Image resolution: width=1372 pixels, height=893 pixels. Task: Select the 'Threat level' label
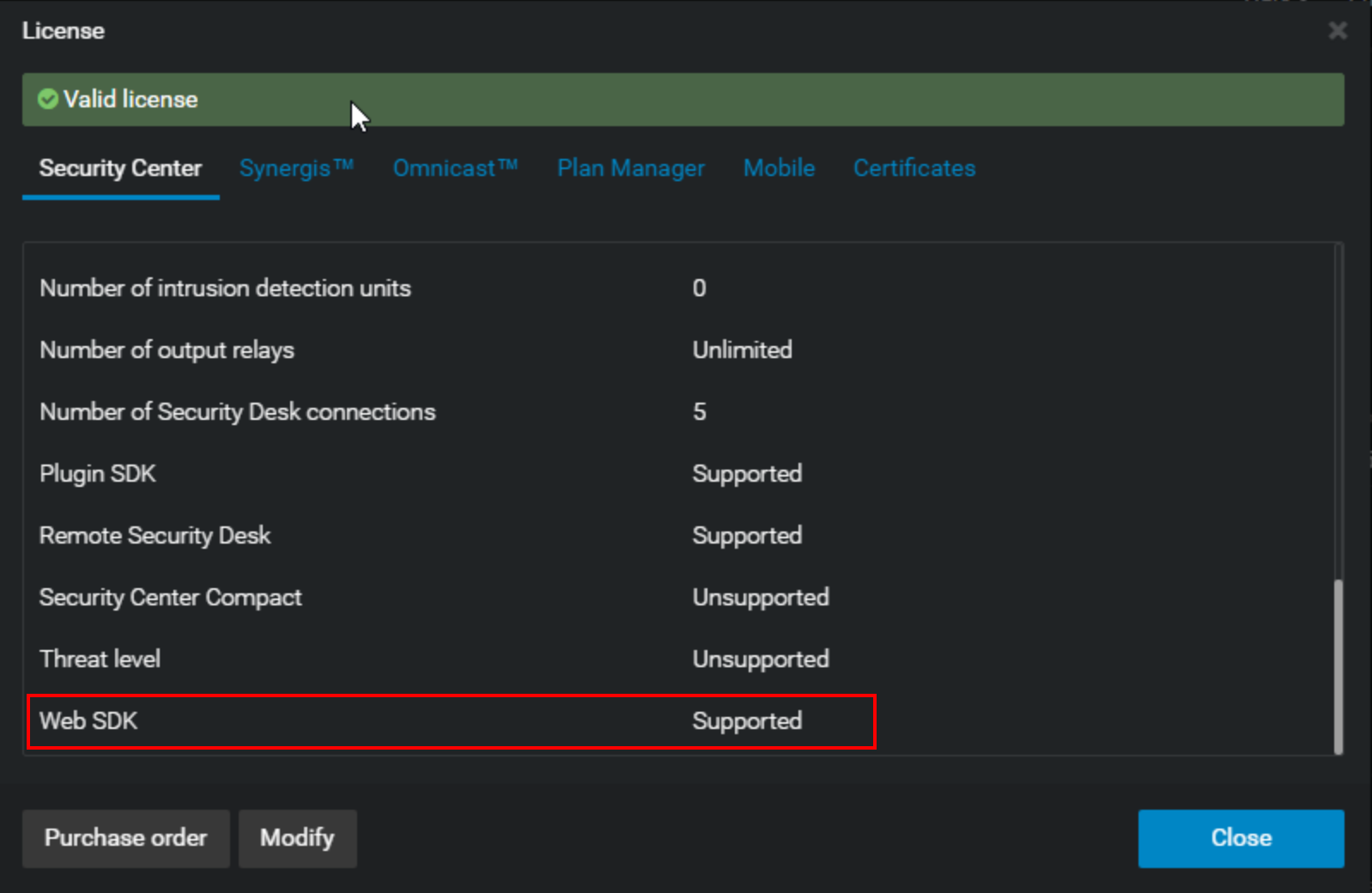point(100,659)
